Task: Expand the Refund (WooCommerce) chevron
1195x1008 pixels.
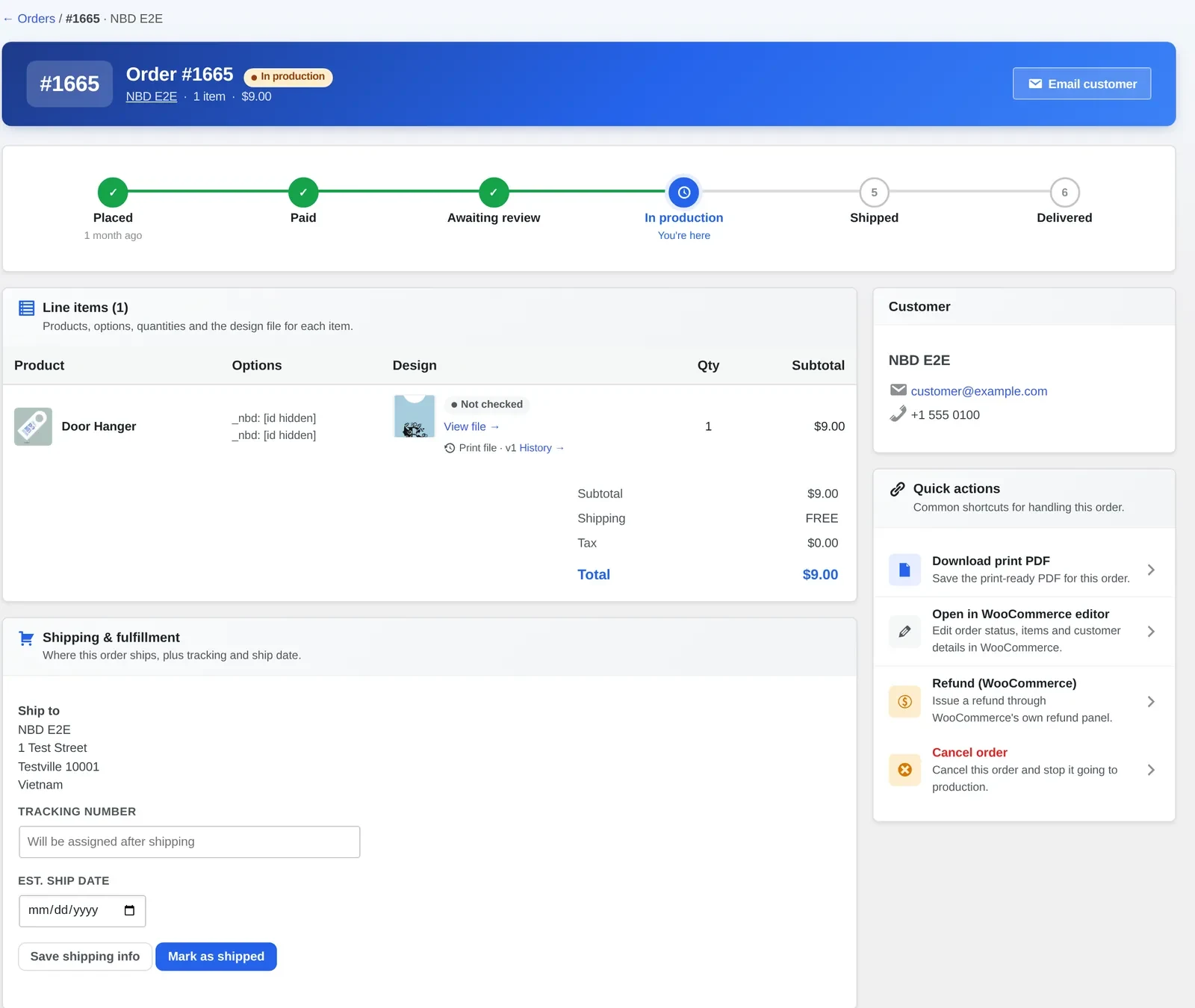Action: click(x=1151, y=701)
